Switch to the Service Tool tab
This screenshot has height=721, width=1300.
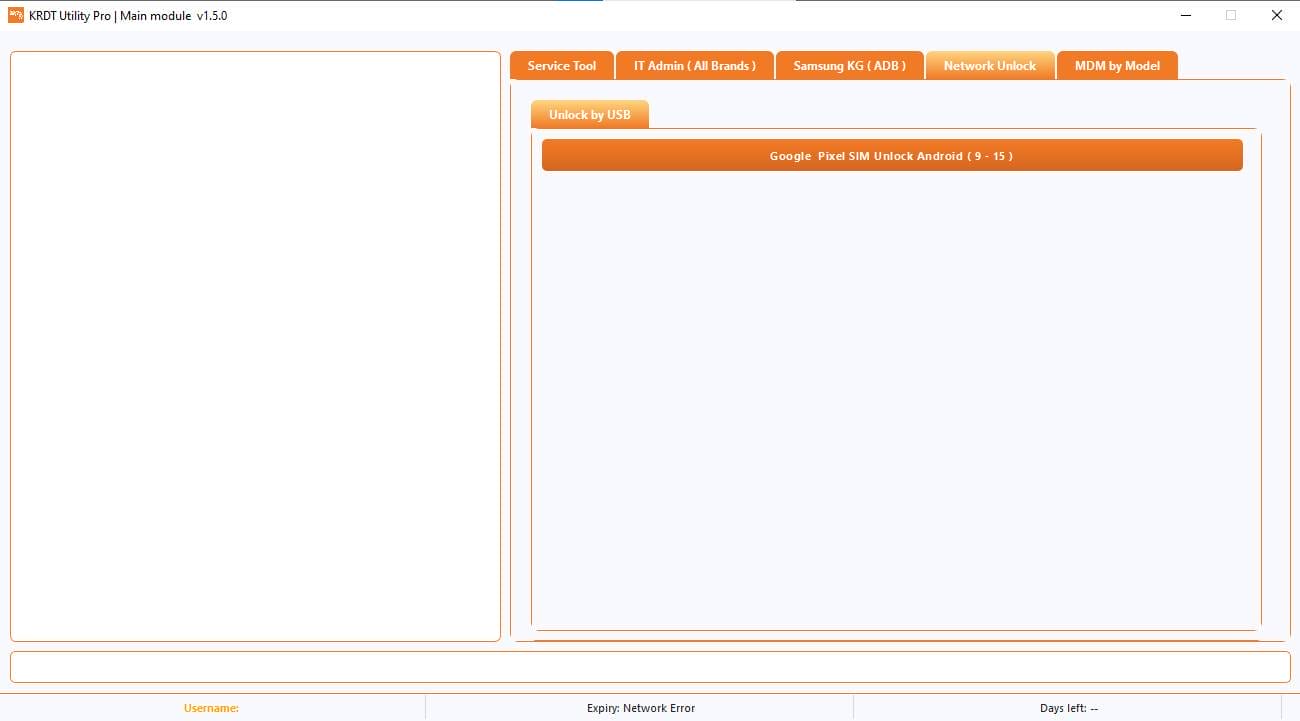click(561, 65)
